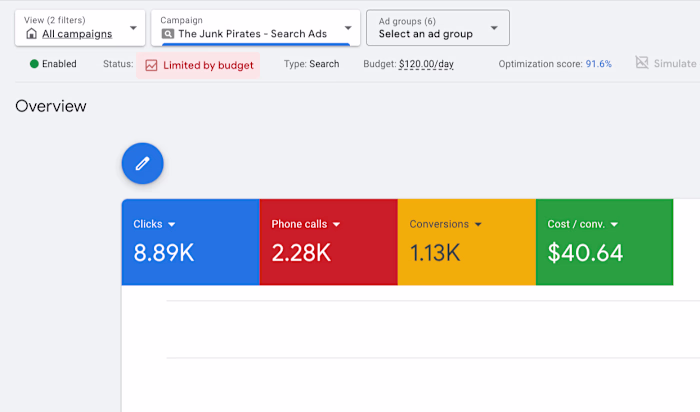Viewport: 700px width, 412px height.
Task: Open the Ad groups dropdown
Action: (494, 27)
